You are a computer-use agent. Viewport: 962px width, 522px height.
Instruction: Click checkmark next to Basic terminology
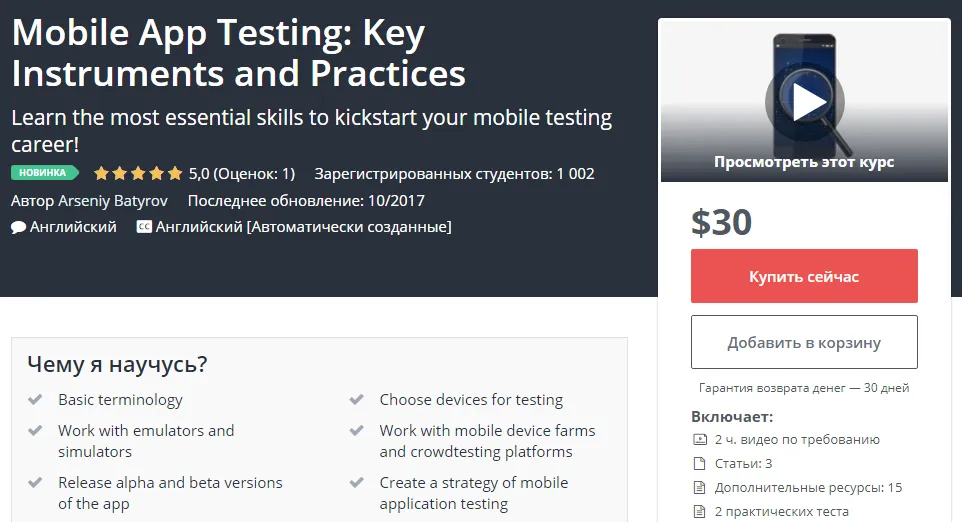36,400
